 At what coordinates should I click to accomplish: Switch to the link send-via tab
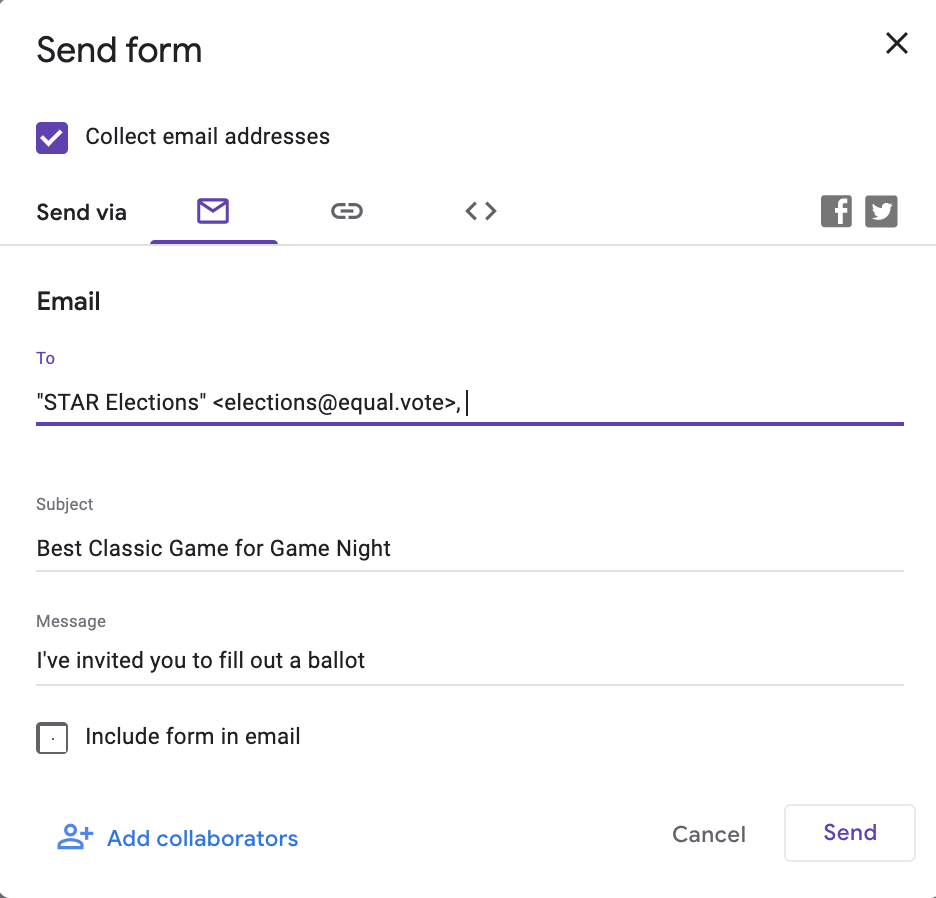347,211
